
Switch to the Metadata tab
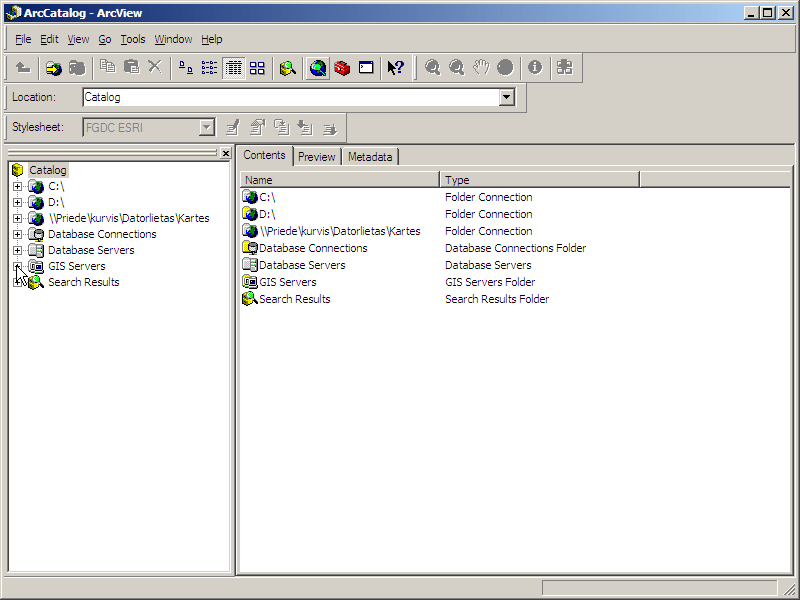click(370, 157)
